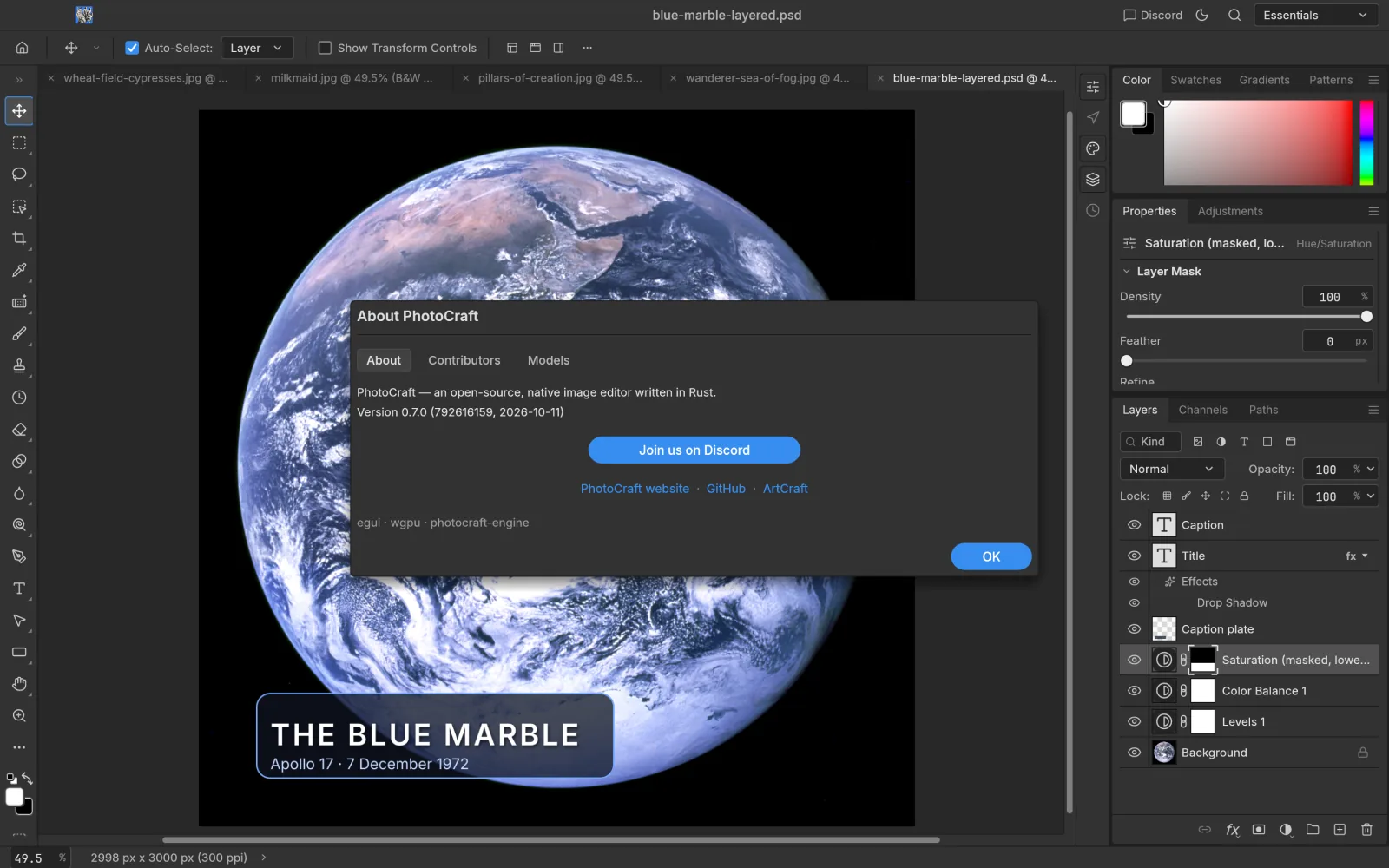This screenshot has width=1389, height=868.
Task: Swap foreground and background colors
Action: click(28, 778)
